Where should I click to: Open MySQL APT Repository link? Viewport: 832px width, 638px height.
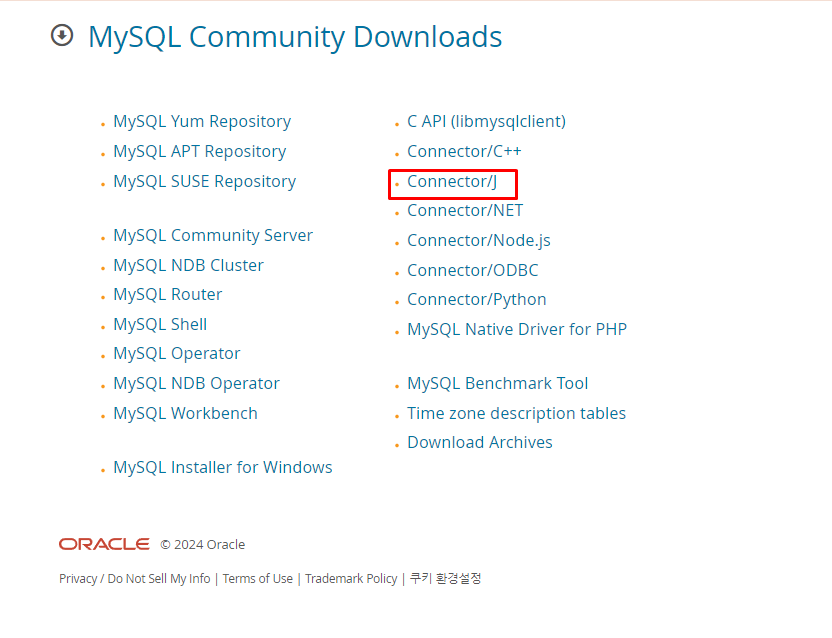[x=200, y=152]
